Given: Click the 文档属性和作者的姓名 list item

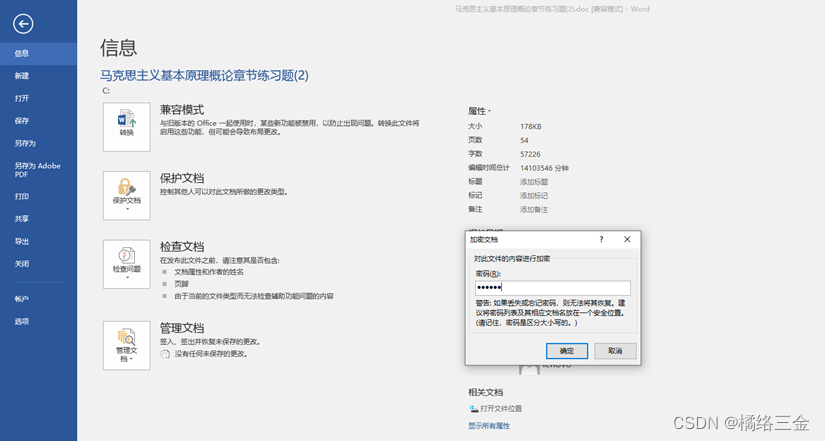Looking at the screenshot, I should click(209, 272).
